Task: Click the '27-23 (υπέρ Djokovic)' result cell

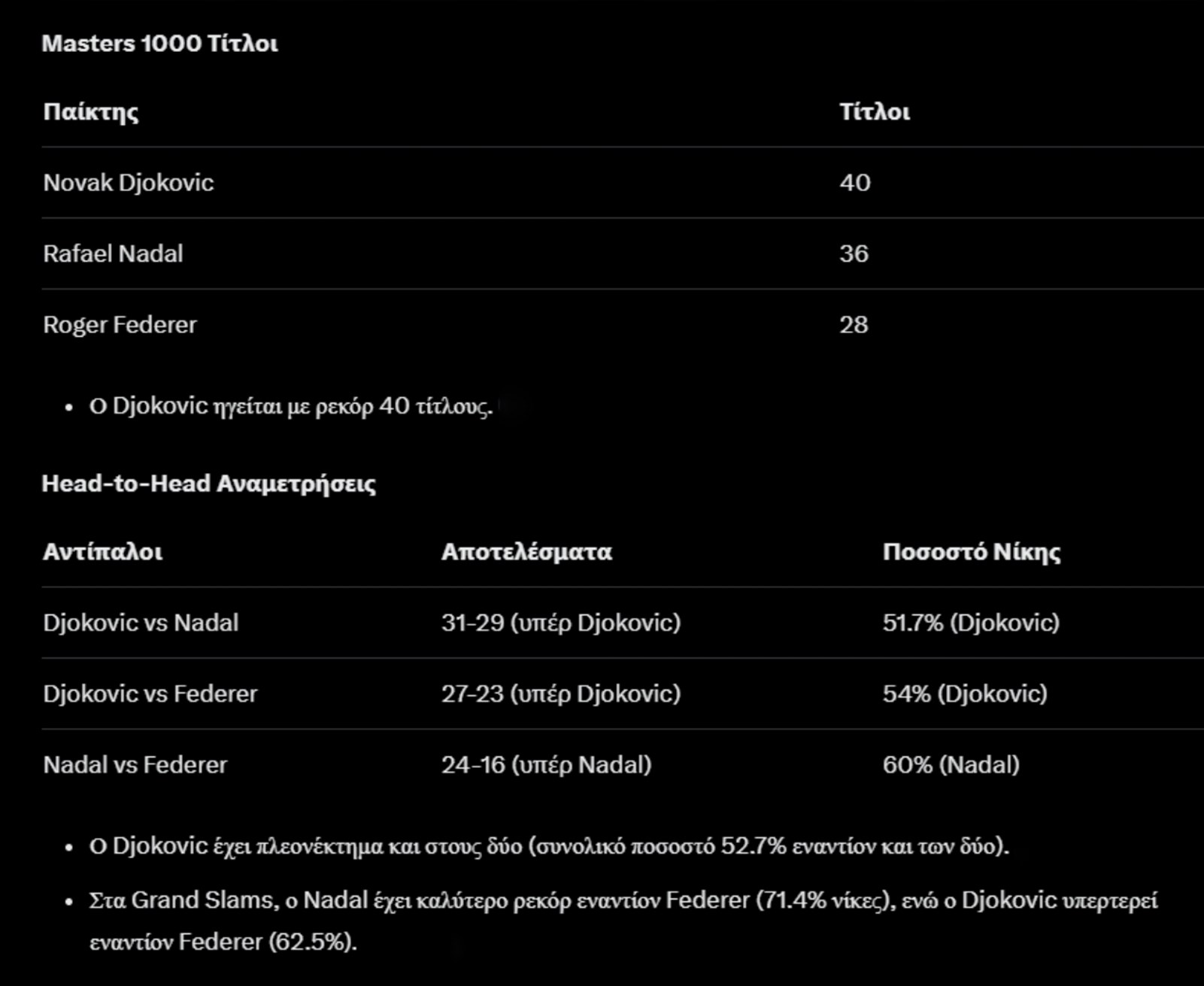Action: 561,693
